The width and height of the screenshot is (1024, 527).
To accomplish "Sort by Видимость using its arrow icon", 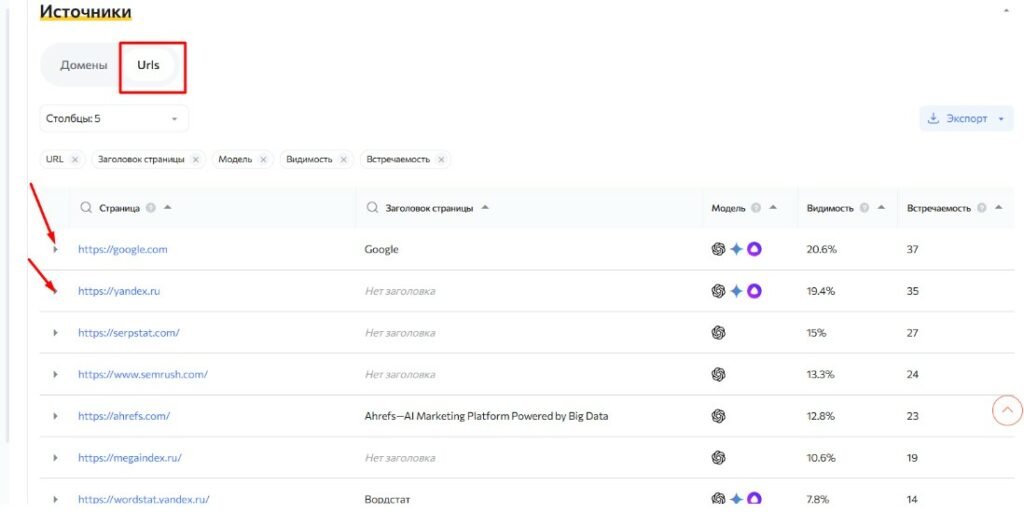I will [x=881, y=208].
